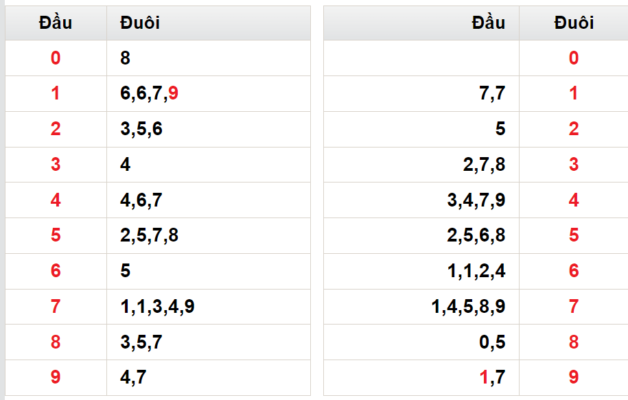Screen dimensions: 628x400
Task: Click the right table's Đầu column header
Action: 421,23
